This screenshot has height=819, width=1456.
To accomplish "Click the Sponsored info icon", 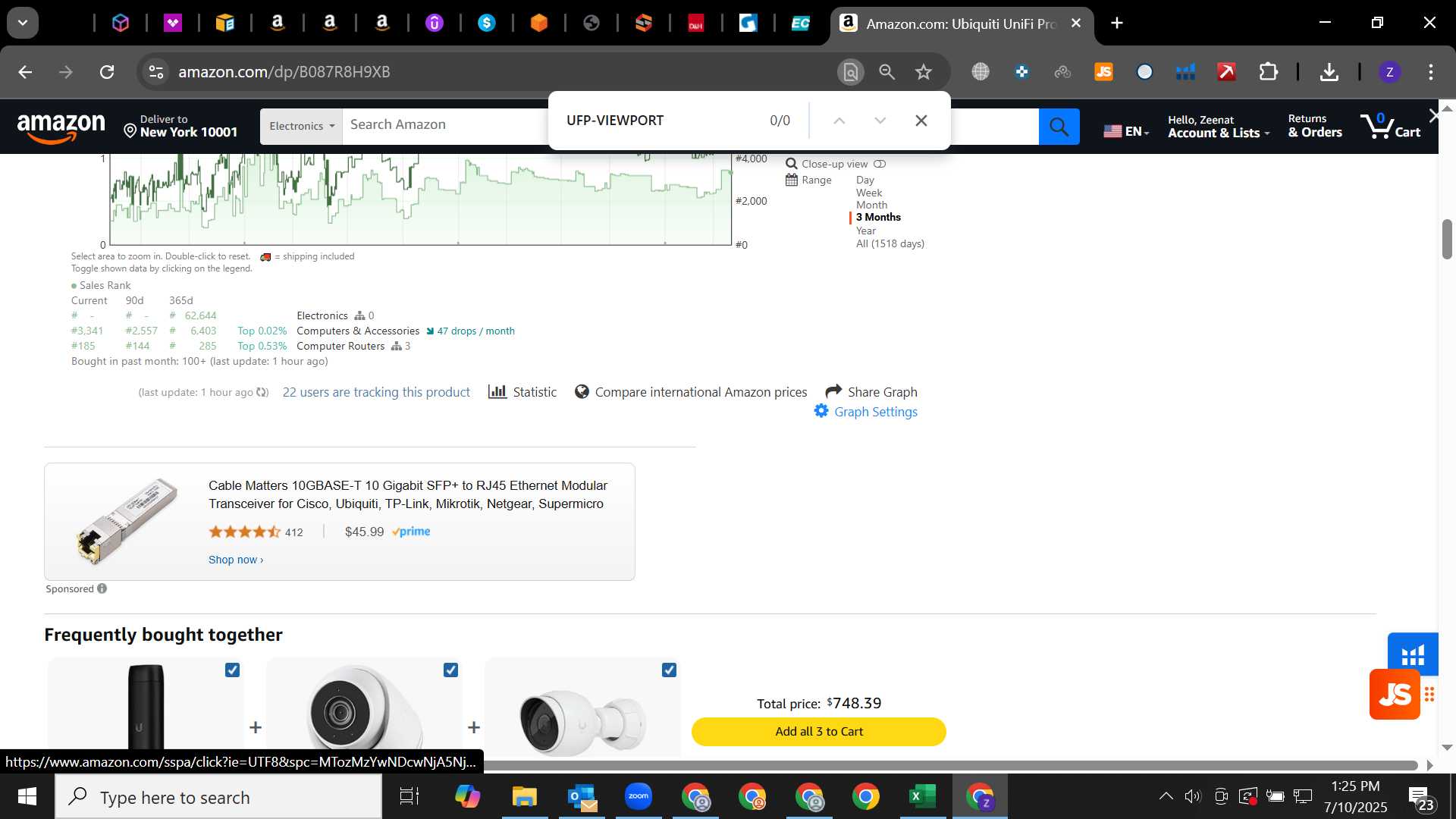I will tap(102, 588).
